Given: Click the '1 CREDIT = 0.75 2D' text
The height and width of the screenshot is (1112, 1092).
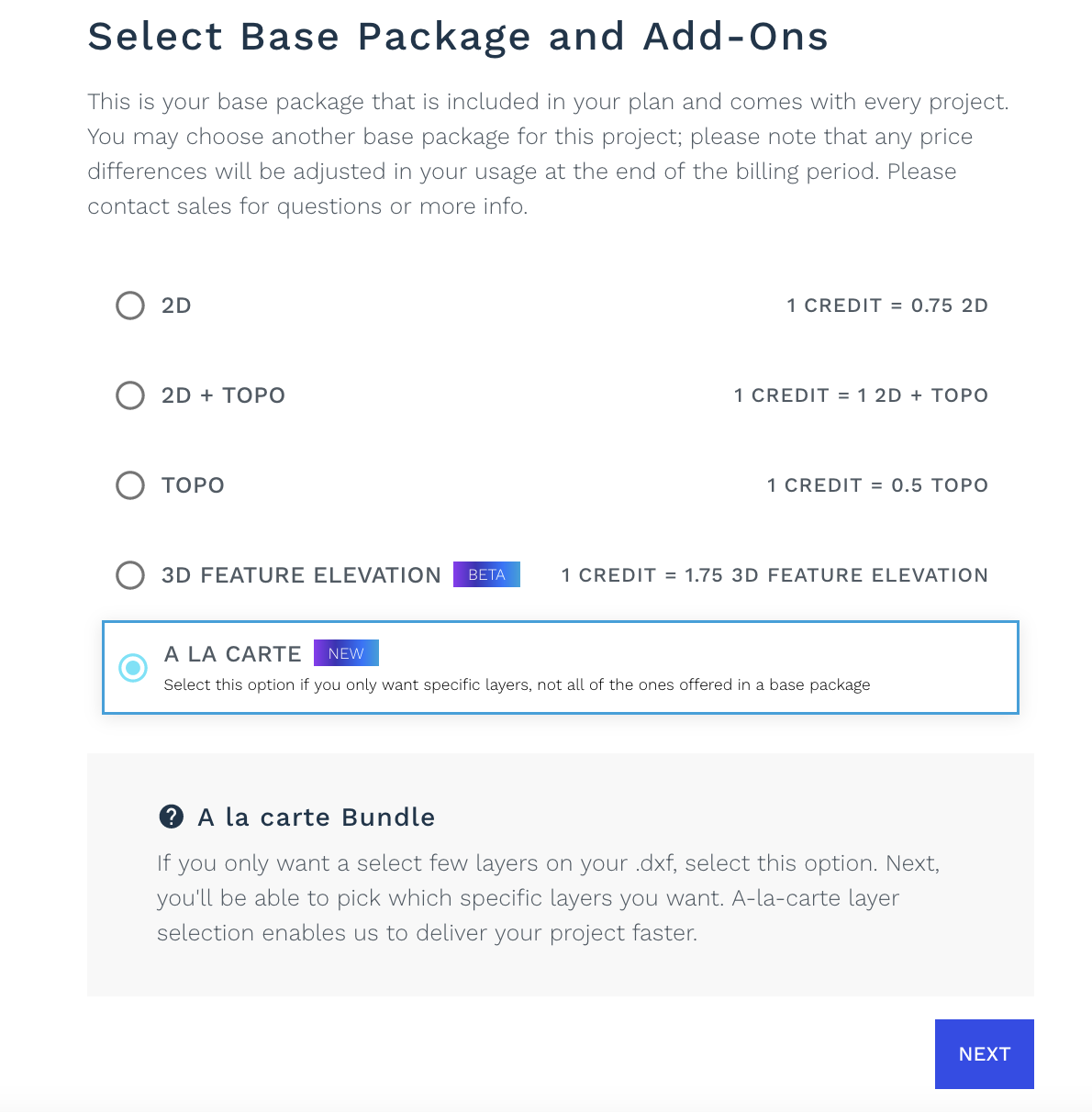Looking at the screenshot, I should [887, 306].
